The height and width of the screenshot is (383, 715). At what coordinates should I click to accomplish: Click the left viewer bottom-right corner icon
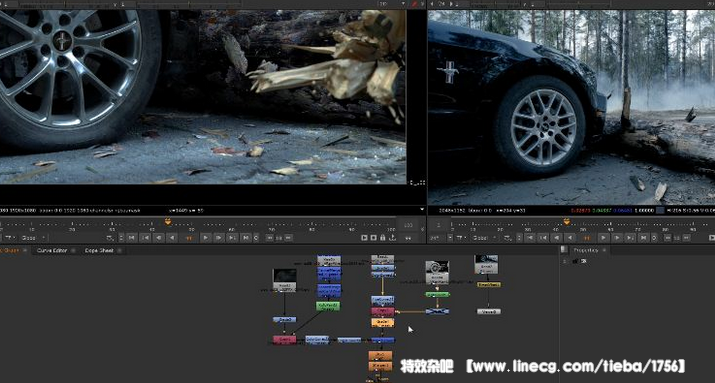[417, 182]
